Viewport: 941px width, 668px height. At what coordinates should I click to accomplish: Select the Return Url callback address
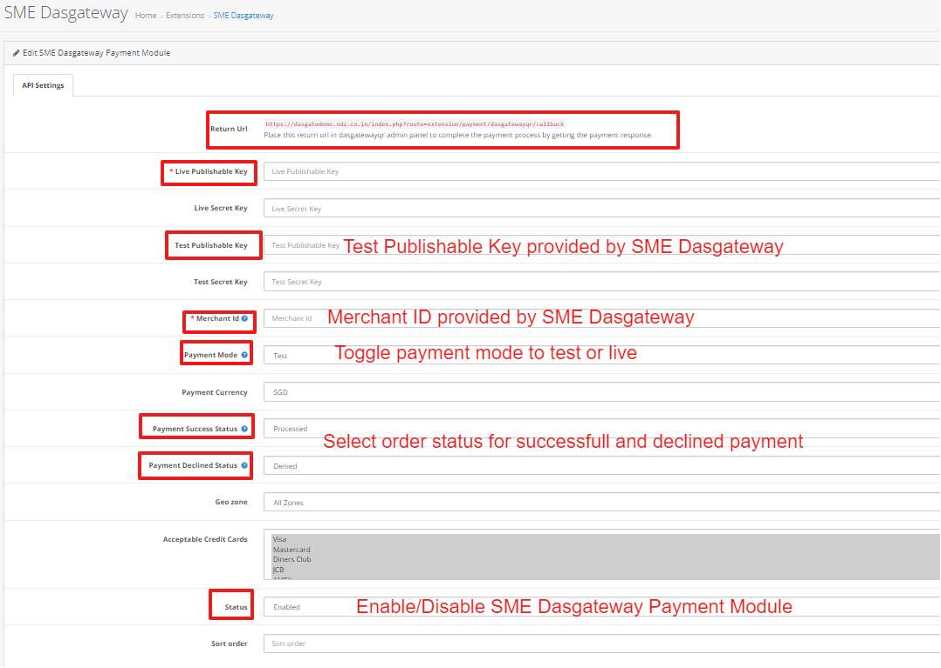click(415, 124)
